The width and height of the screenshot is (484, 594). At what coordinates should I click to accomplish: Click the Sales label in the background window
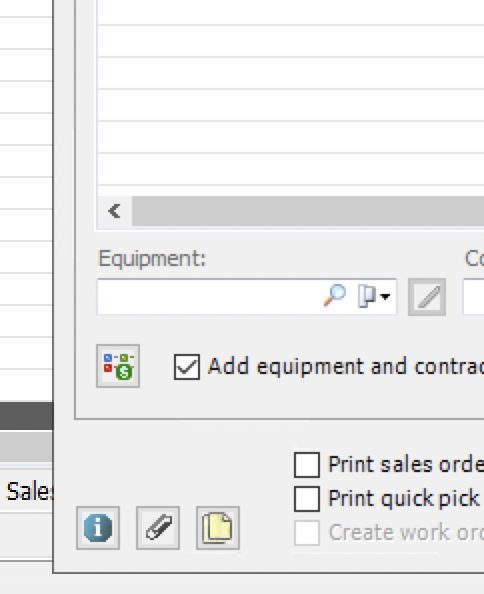tap(30, 491)
